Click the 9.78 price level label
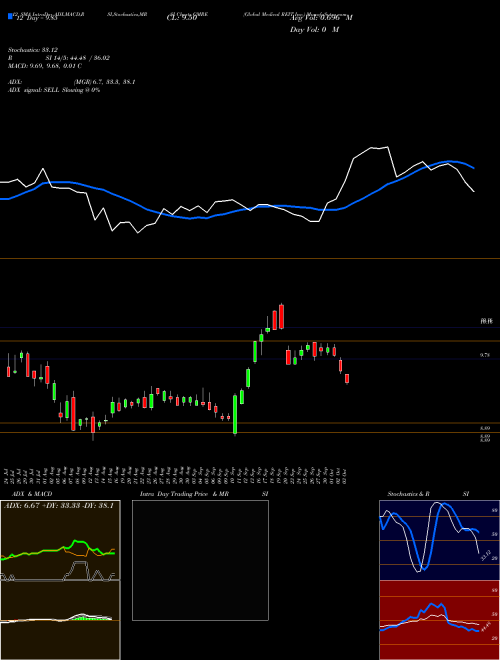 (485, 355)
